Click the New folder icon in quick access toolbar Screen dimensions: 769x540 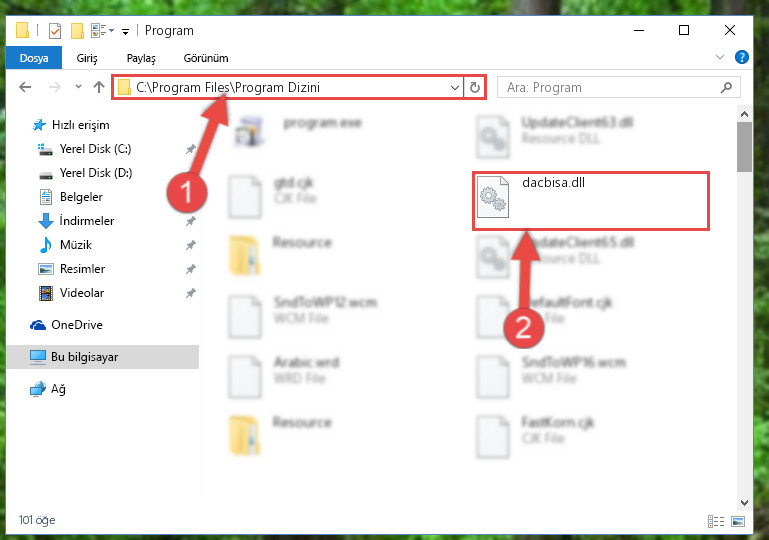pos(77,31)
